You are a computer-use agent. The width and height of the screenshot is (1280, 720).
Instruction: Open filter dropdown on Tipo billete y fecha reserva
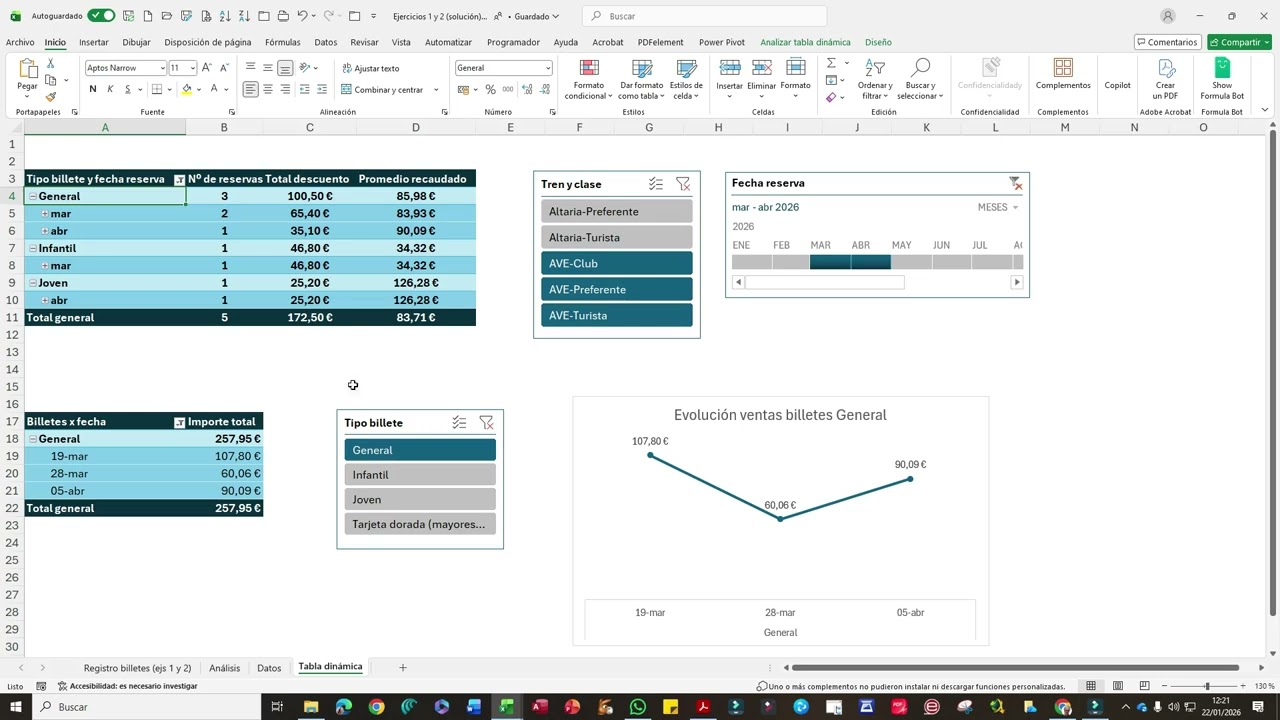point(179,180)
